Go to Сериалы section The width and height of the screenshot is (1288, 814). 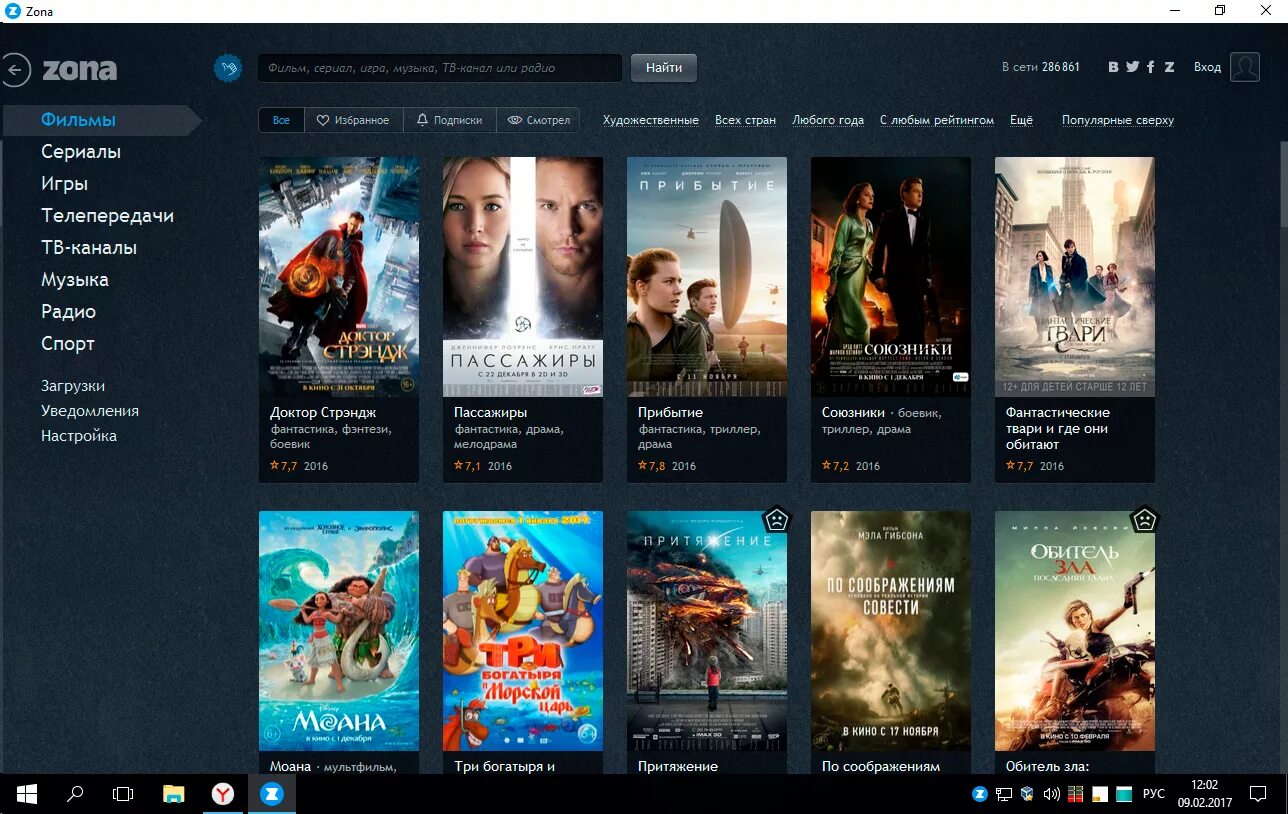(81, 152)
